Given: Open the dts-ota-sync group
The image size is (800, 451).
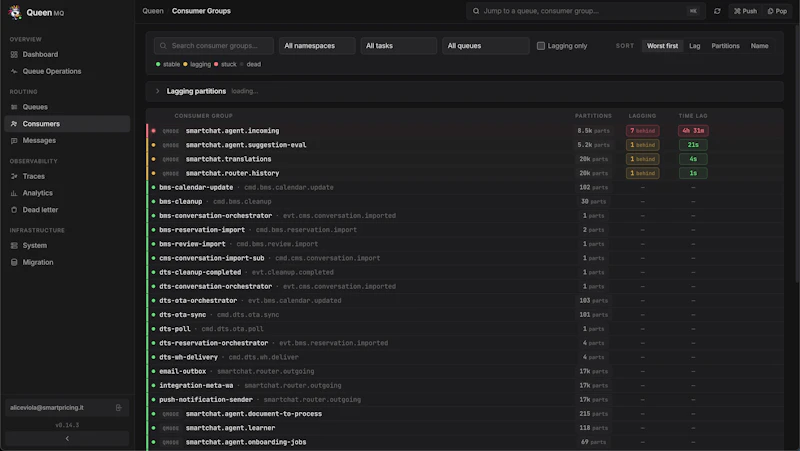Looking at the screenshot, I should tap(182, 315).
